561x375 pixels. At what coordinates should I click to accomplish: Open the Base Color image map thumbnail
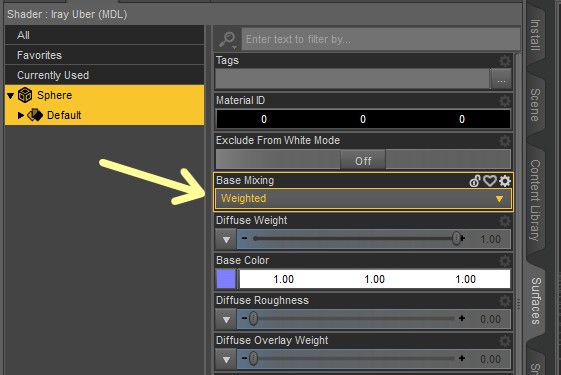click(x=226, y=279)
